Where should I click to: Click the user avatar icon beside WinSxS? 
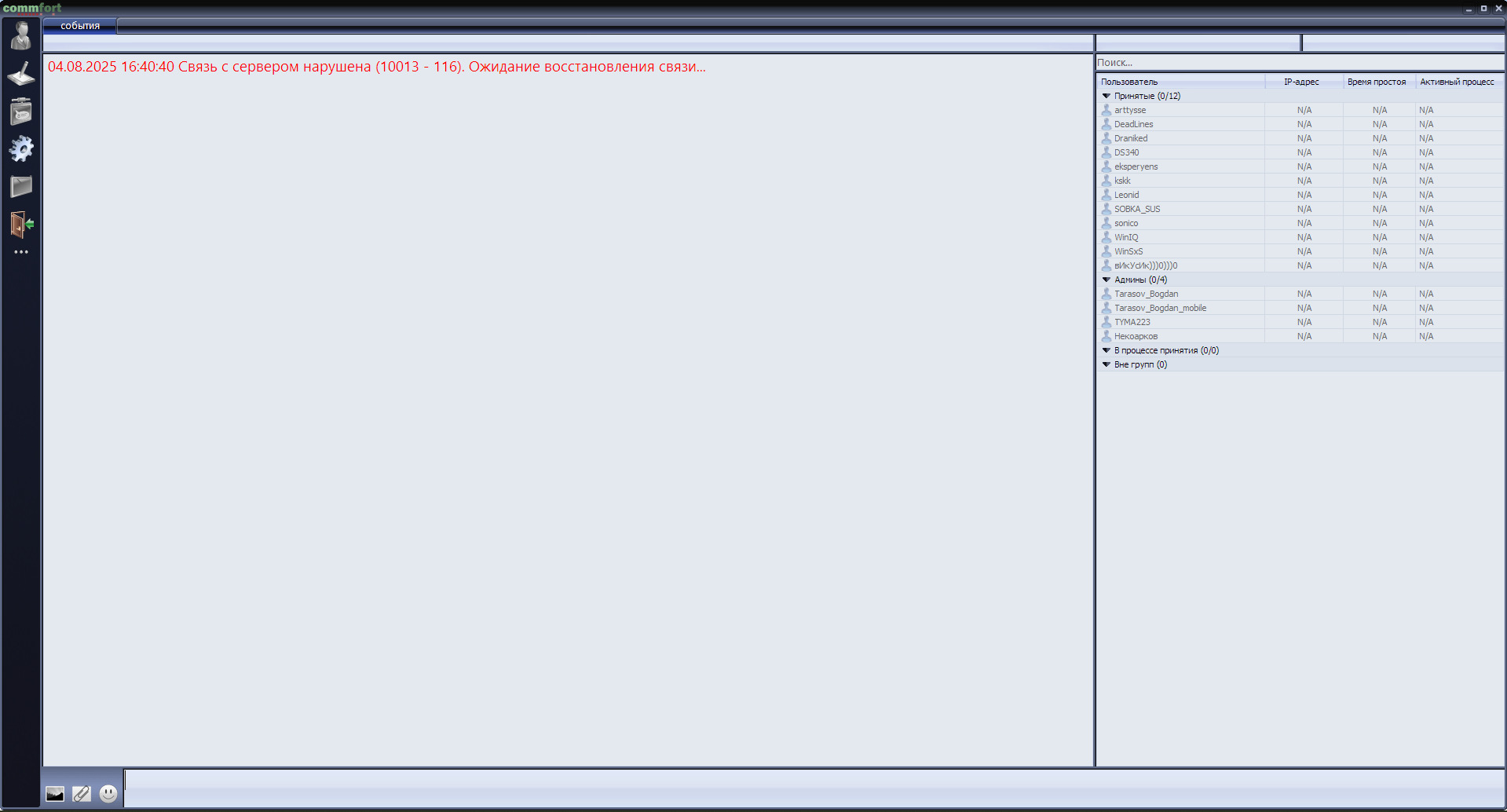coord(1106,251)
